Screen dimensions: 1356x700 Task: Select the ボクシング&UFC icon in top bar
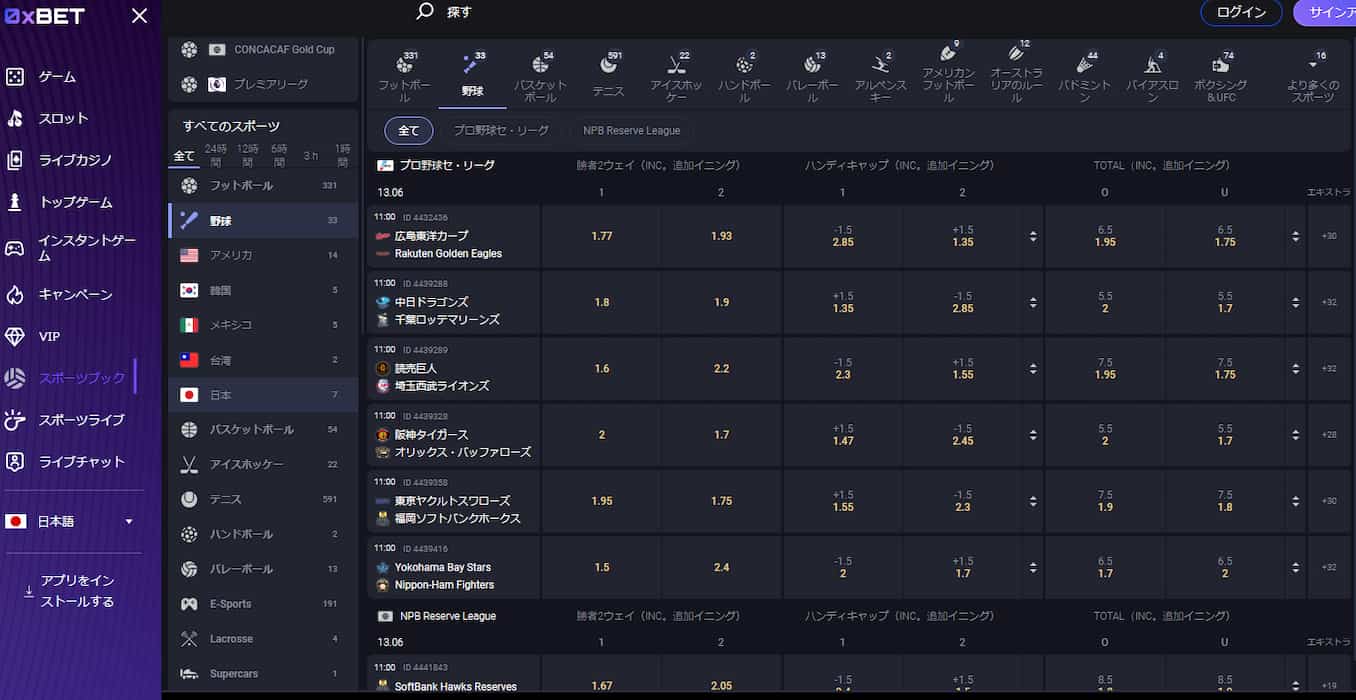1220,66
